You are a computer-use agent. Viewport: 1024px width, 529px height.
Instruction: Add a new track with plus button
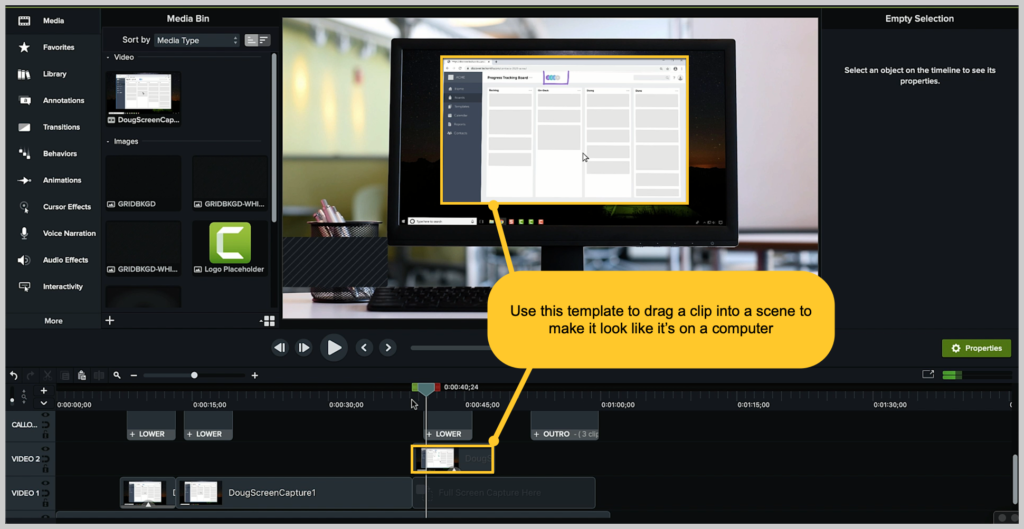[44, 391]
